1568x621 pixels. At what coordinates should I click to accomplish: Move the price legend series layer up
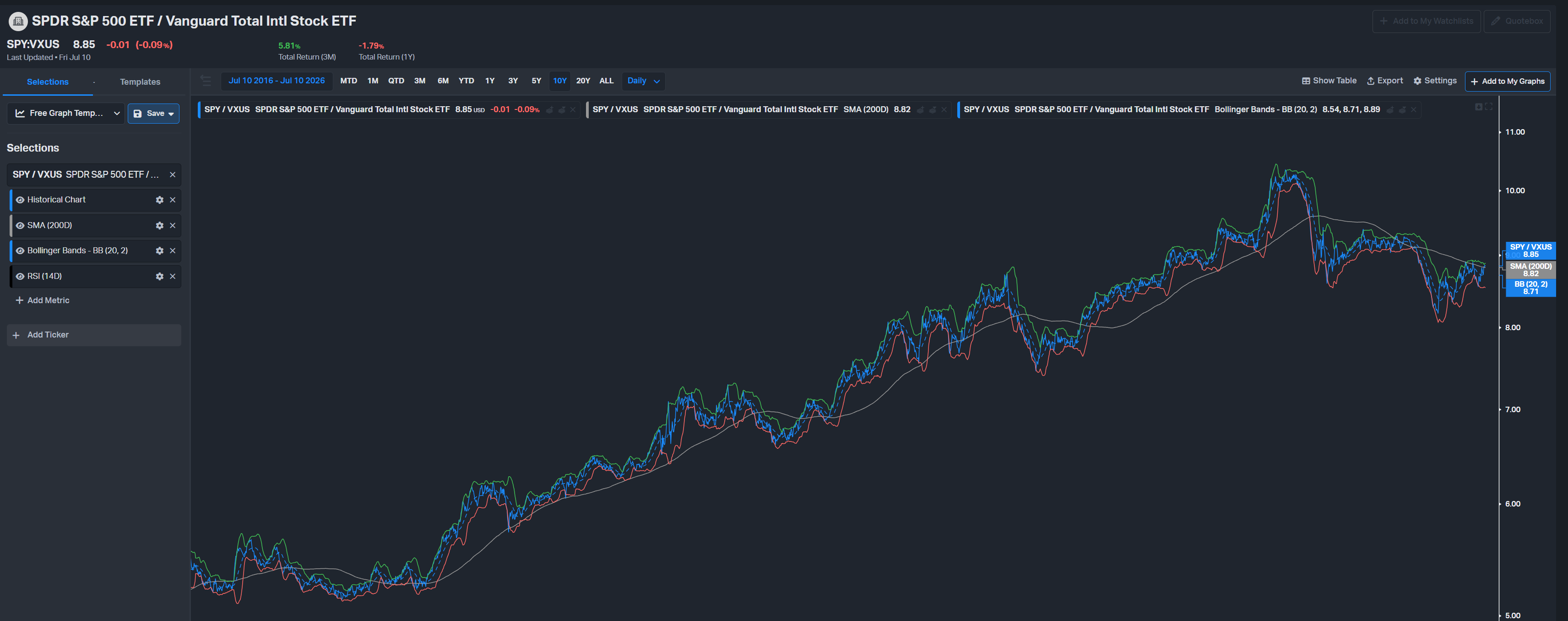tap(550, 110)
